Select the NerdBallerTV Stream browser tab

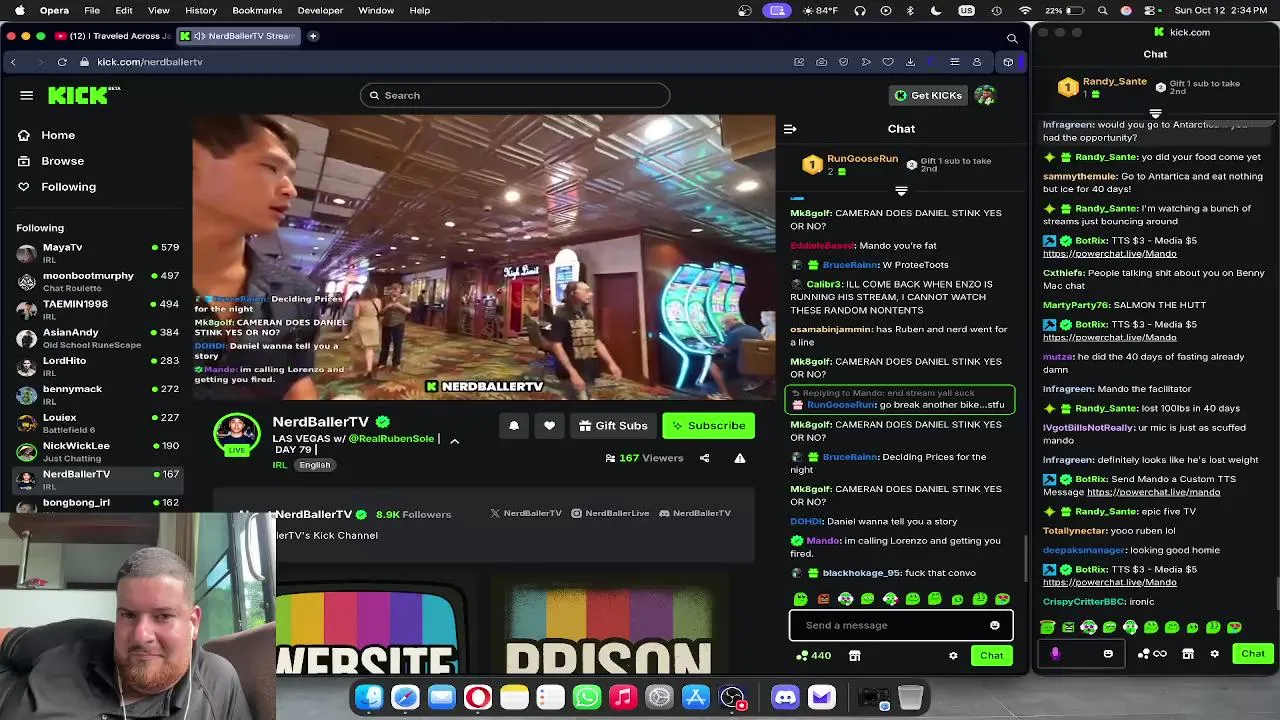point(237,36)
